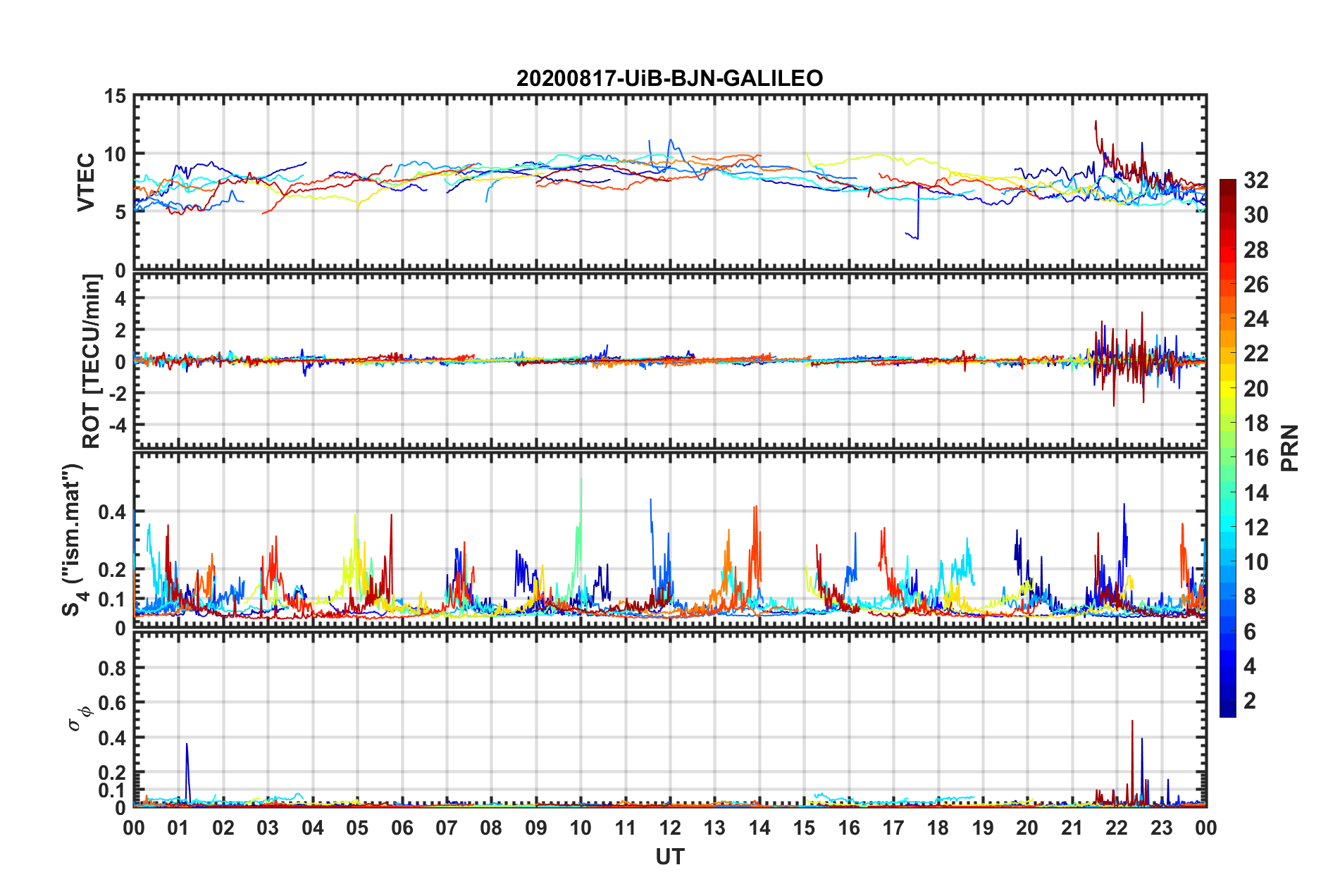Screen dimensions: 1340x896
Task: Click S4 axis tick 0.4
Action: [x=112, y=512]
